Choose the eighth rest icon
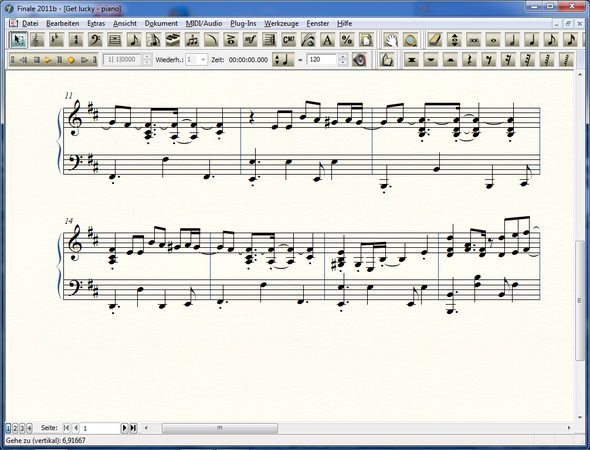590x450 pixels. coord(489,59)
